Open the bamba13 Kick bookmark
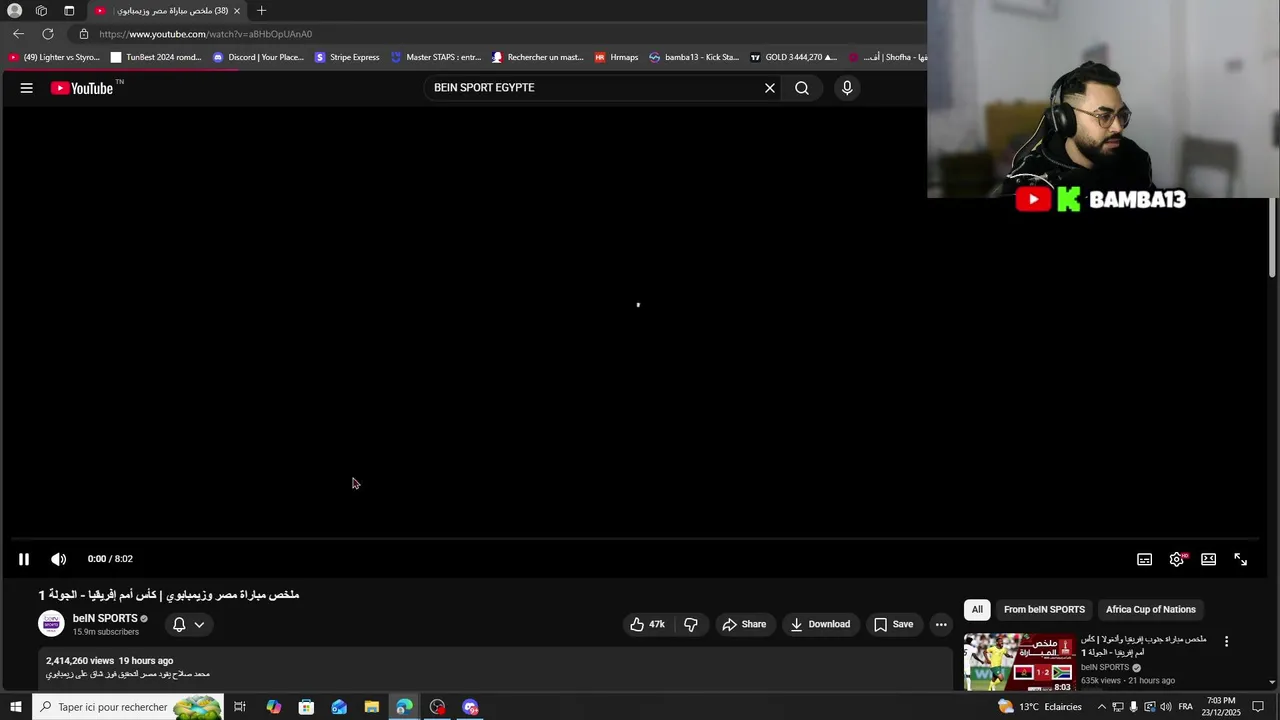 (694, 57)
